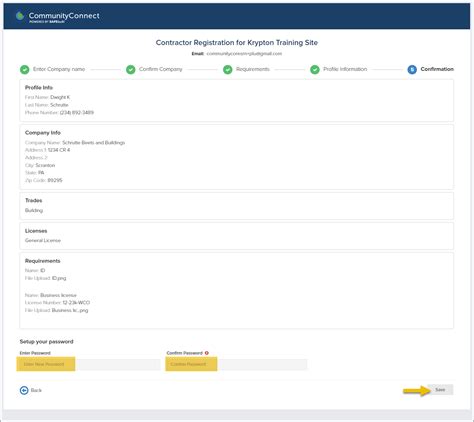Click the green check for Enter Company name

[25, 69]
